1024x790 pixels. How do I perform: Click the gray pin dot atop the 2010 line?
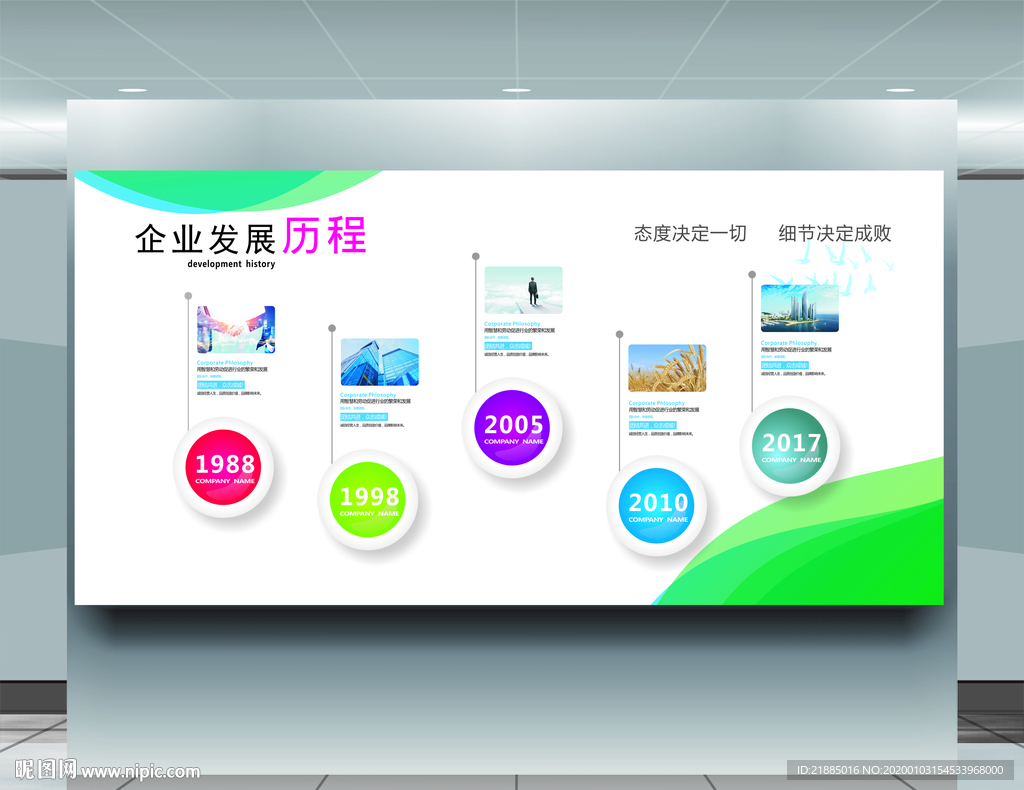tap(619, 334)
